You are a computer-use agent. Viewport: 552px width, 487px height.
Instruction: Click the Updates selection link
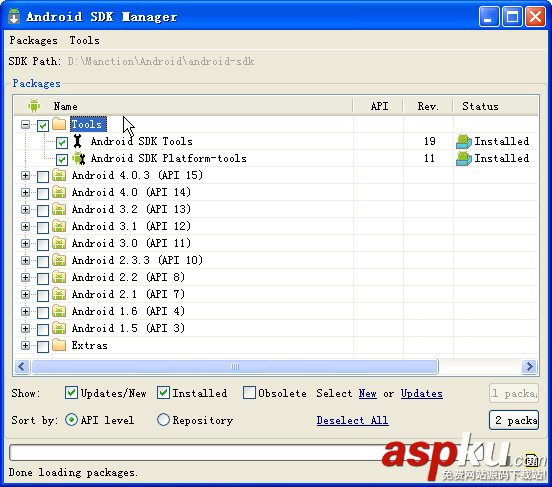(422, 393)
